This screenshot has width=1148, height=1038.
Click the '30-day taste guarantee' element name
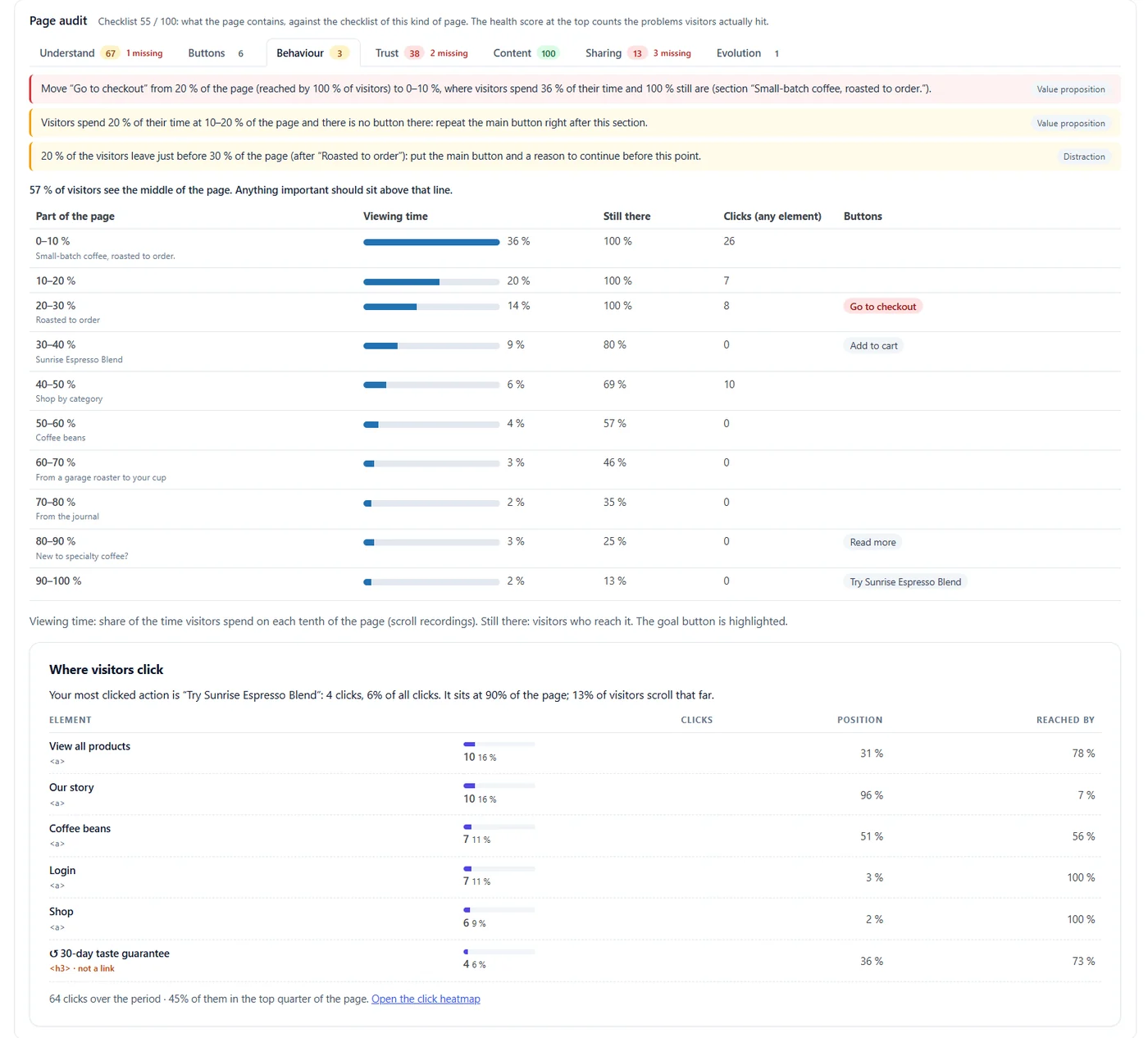pos(115,954)
